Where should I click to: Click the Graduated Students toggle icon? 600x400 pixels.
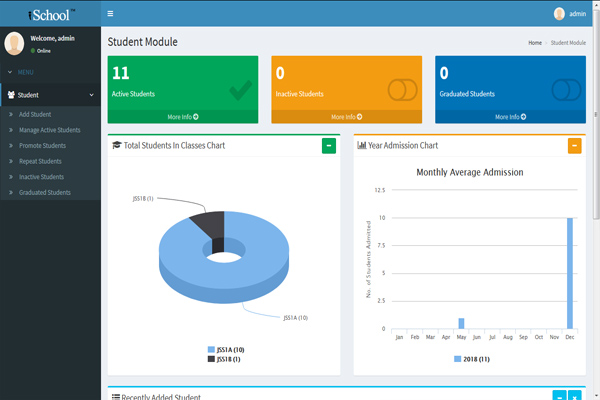click(x=566, y=90)
